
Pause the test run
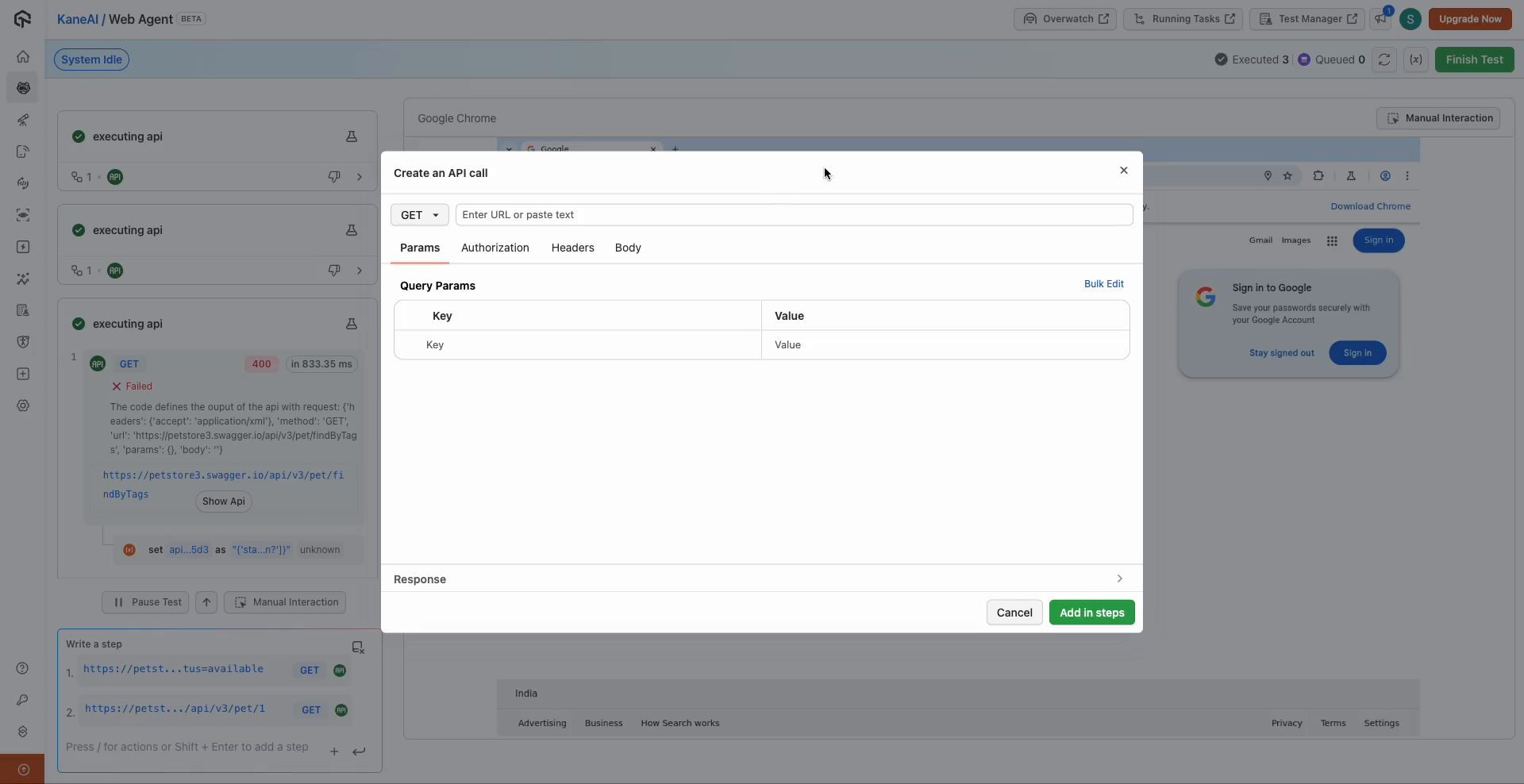click(145, 602)
